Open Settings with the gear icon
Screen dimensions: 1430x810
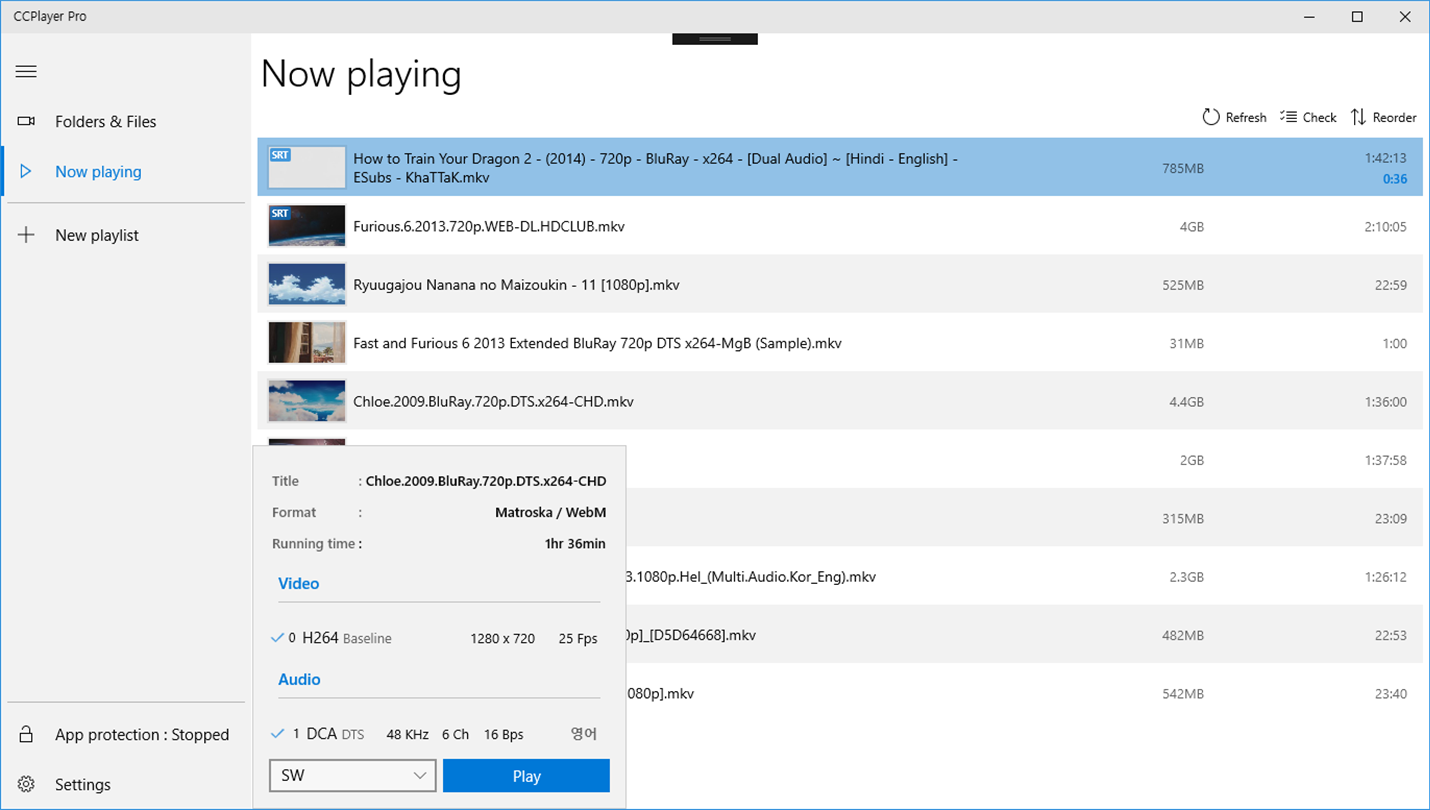point(27,784)
